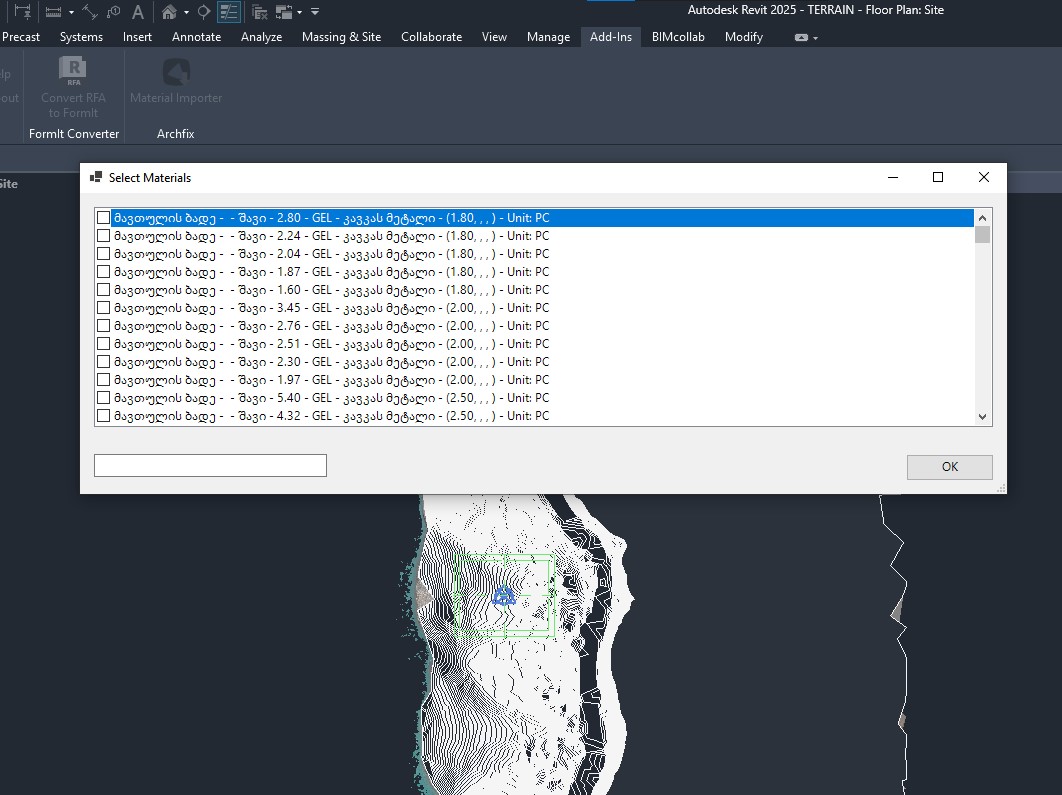This screenshot has height=795, width=1062.
Task: Check the 1.60 GEL material checkbox
Action: pos(104,289)
